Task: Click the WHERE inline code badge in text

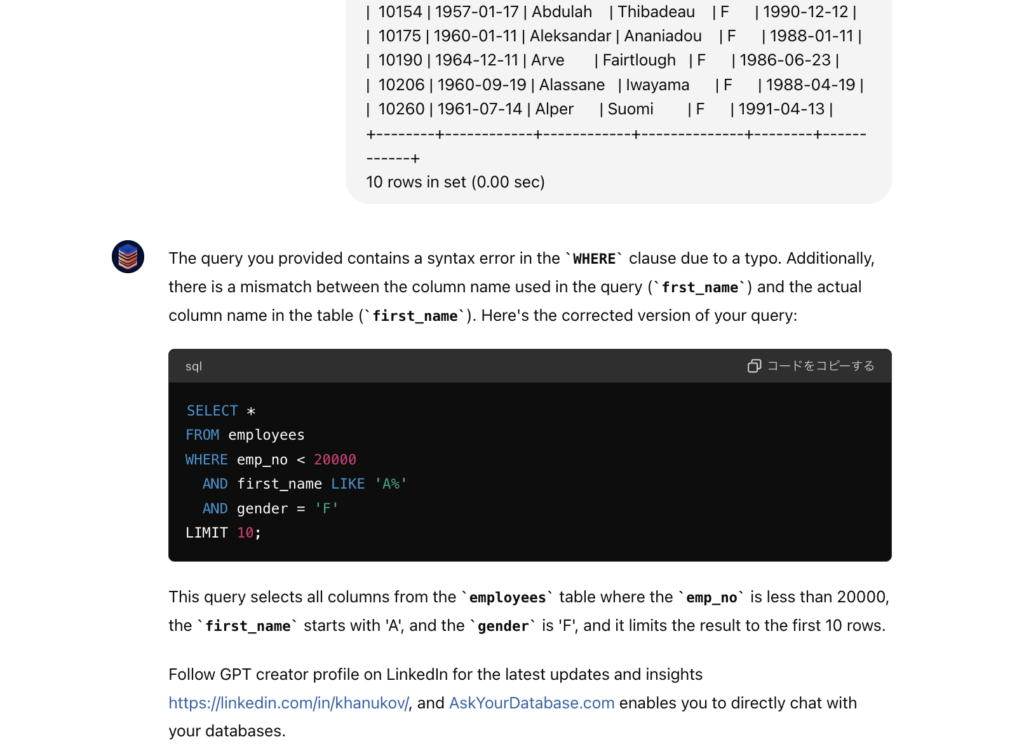Action: pos(593,258)
